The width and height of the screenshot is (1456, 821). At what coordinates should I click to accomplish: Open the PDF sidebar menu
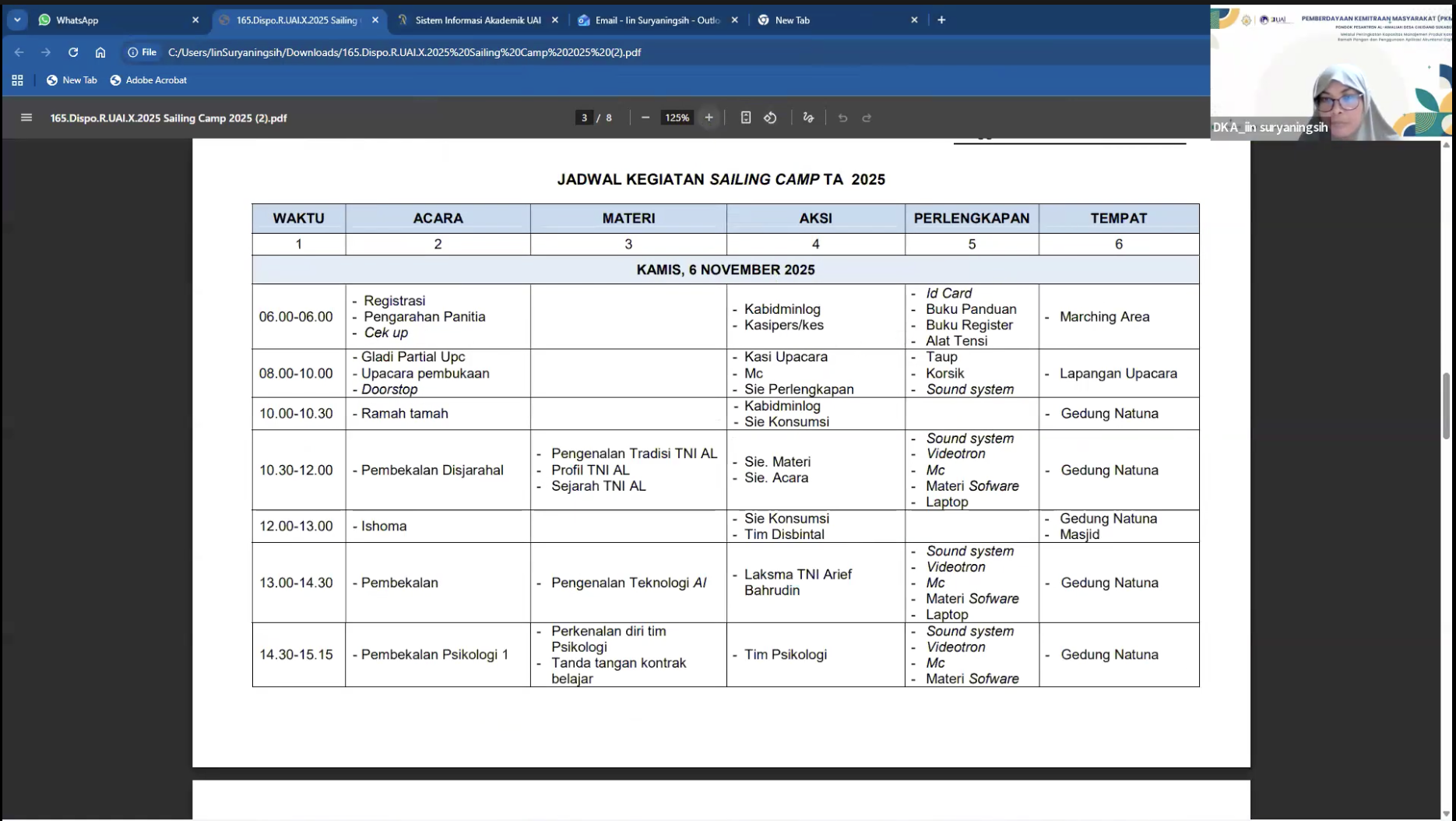point(26,118)
